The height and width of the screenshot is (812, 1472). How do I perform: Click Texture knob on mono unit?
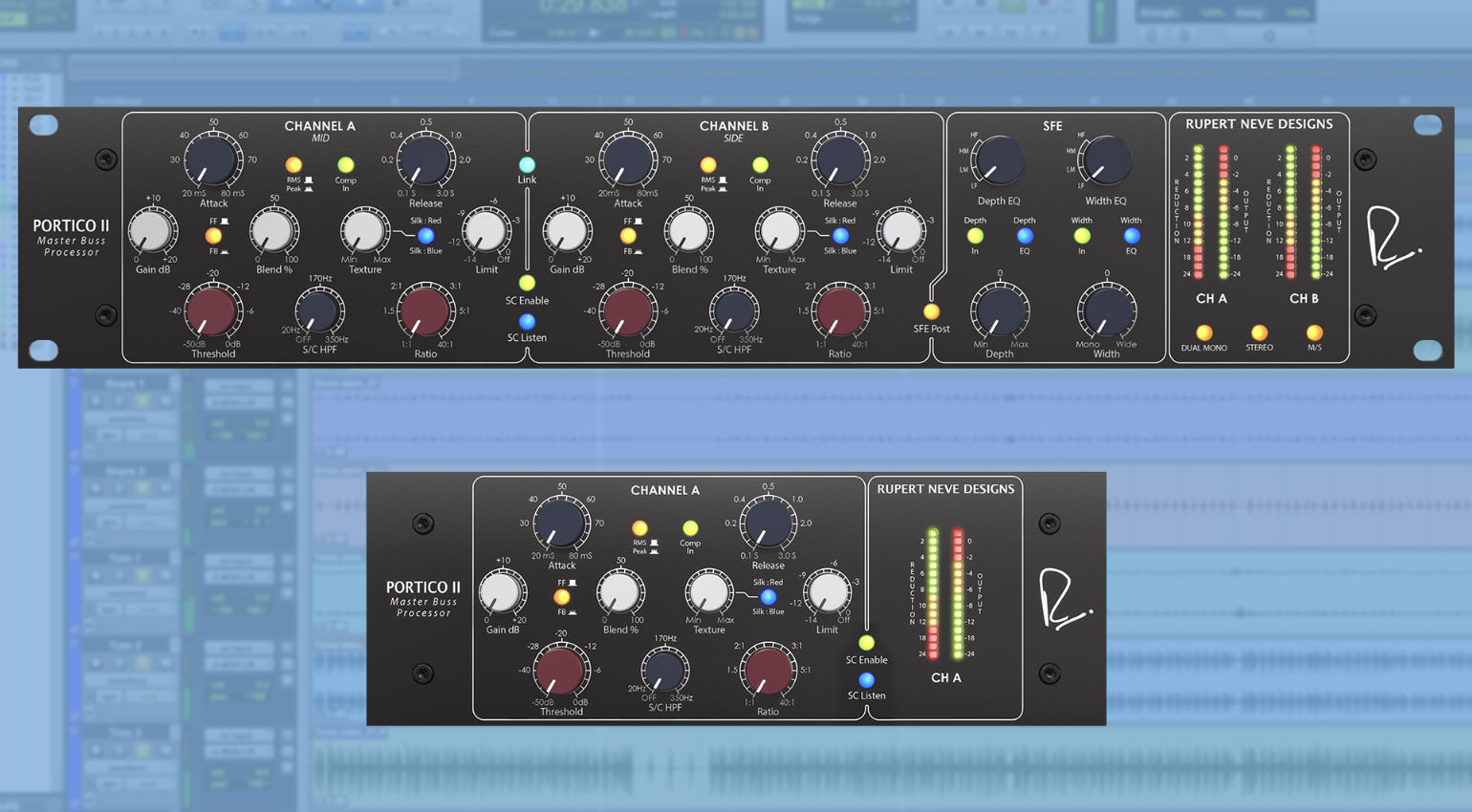click(708, 592)
